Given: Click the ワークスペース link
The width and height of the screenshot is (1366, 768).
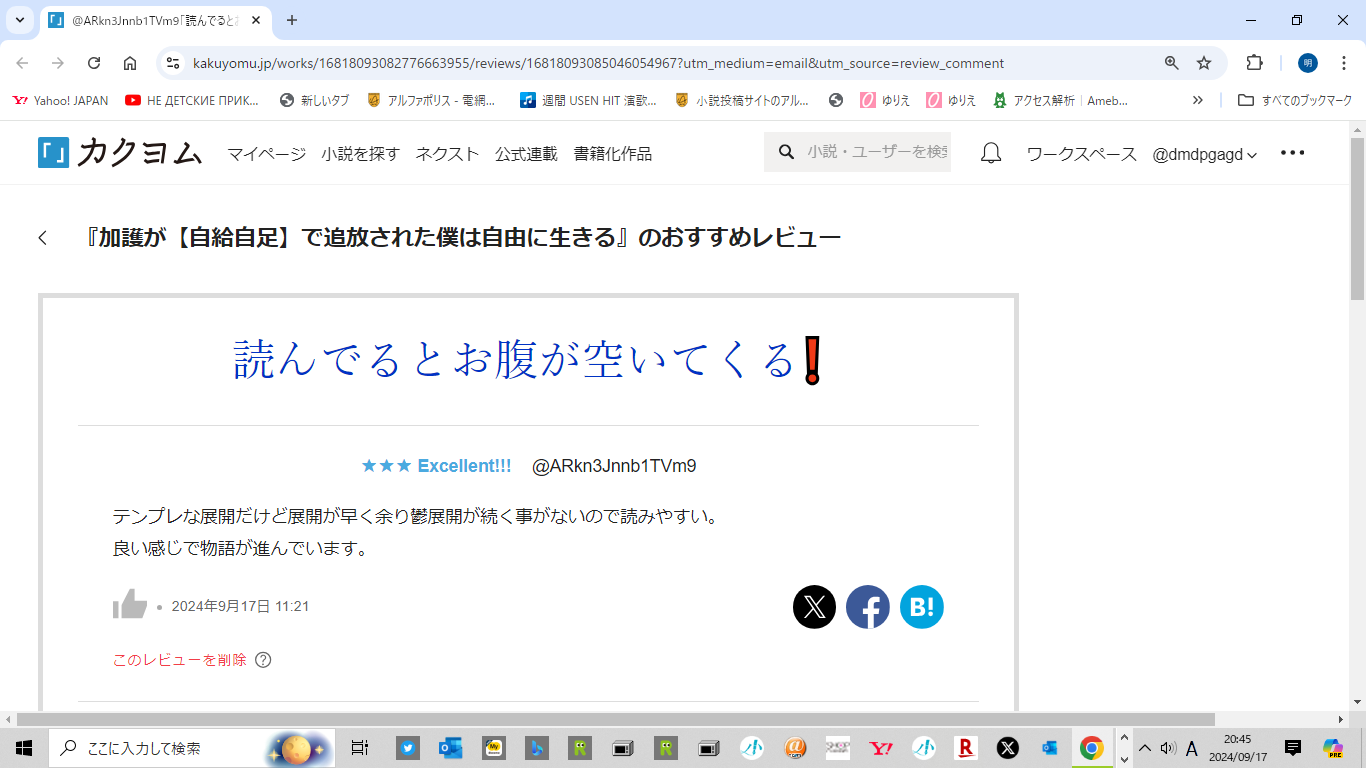Looking at the screenshot, I should (x=1081, y=154).
